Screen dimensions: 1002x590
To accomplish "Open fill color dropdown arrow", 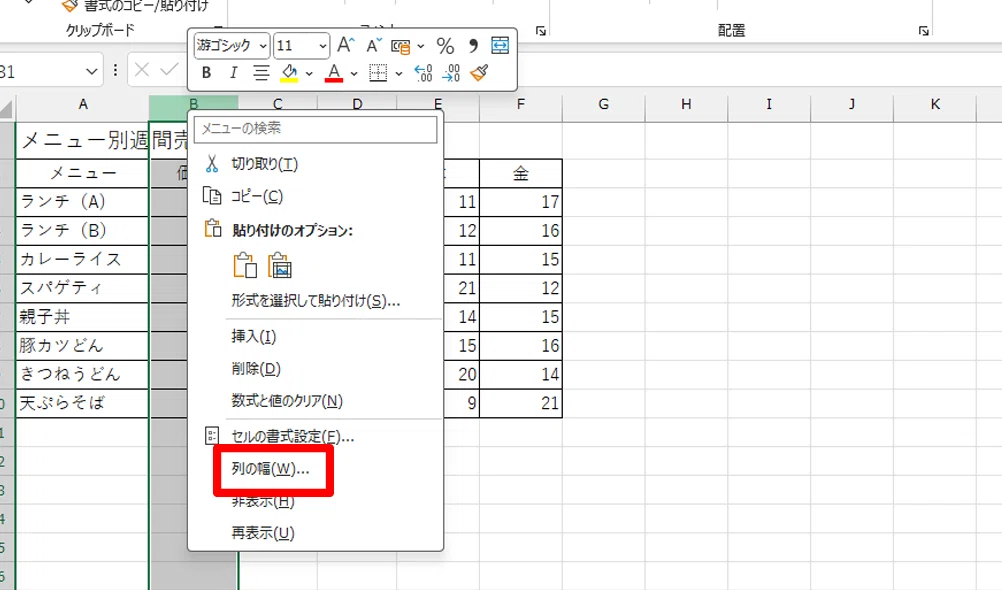I will 309,74.
